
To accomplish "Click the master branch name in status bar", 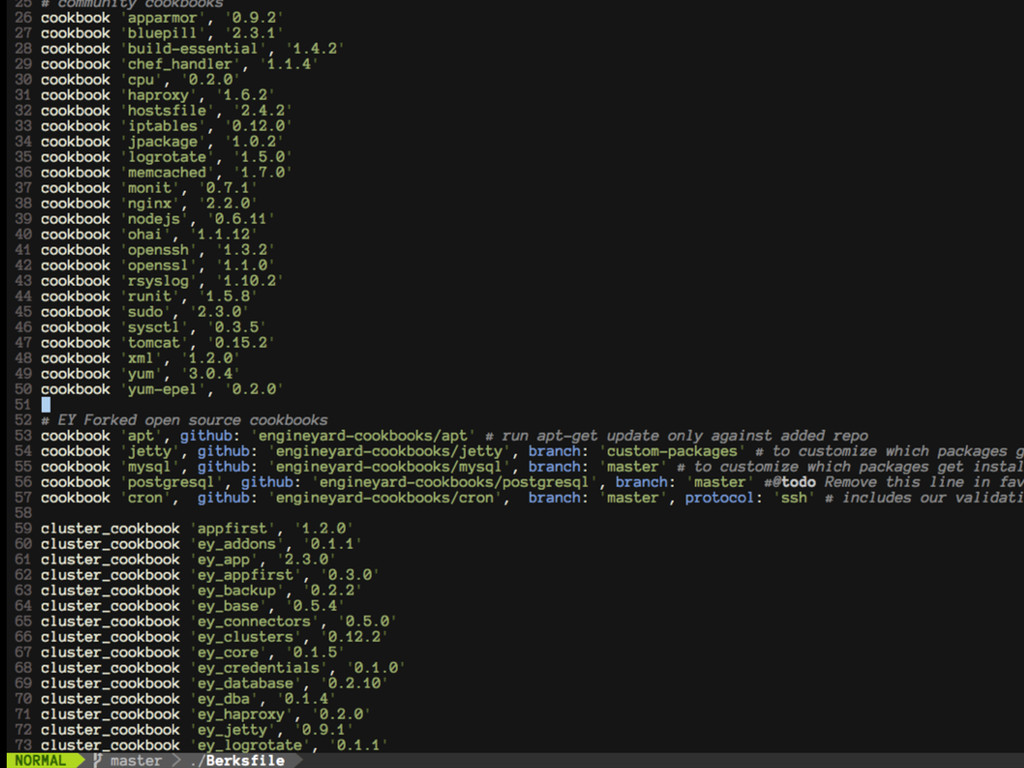I will point(136,760).
